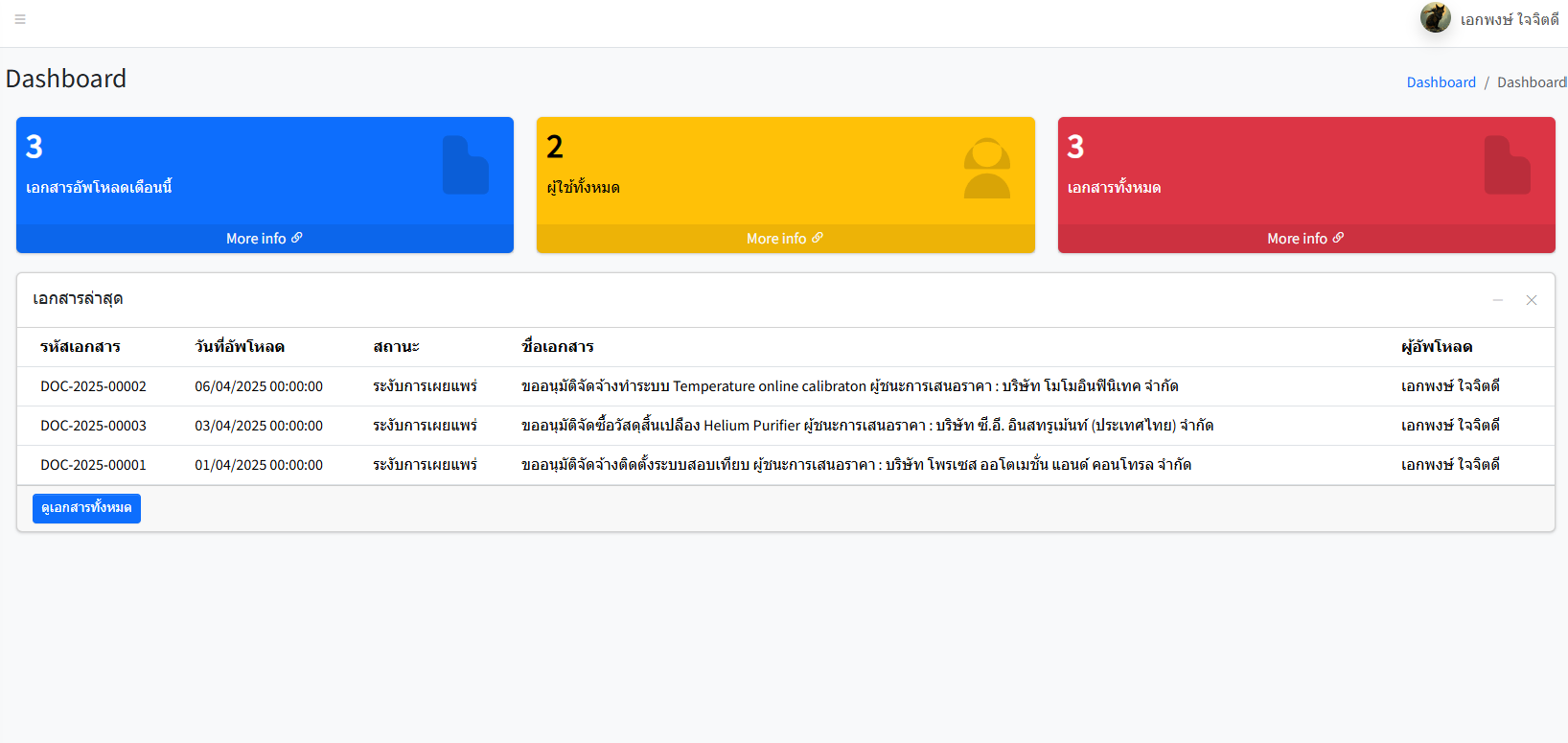Click uploader name in DOC-2025-00001 row
1568x743 pixels.
pyautogui.click(x=1450, y=465)
